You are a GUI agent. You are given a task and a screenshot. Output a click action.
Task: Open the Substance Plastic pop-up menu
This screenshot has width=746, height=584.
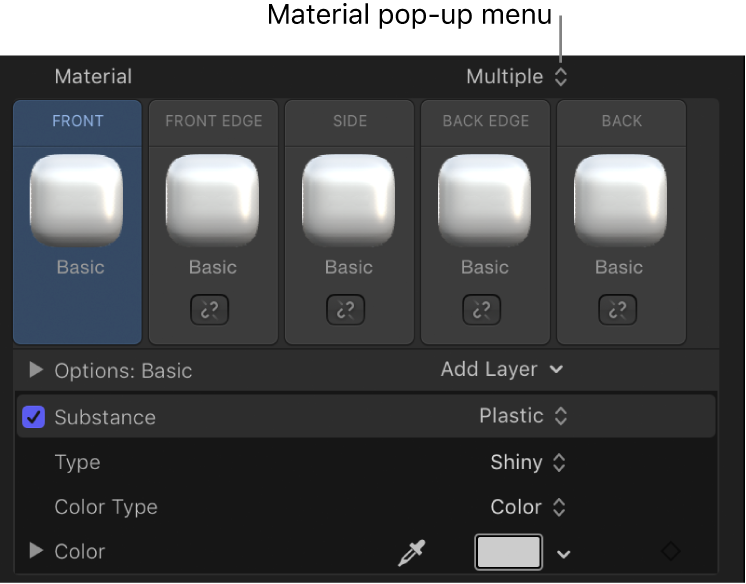tap(523, 416)
